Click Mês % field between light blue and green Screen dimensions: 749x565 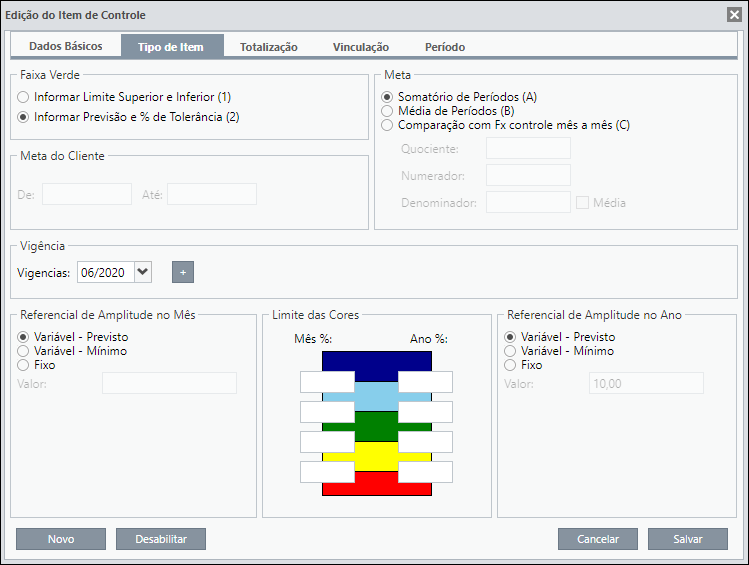click(328, 412)
